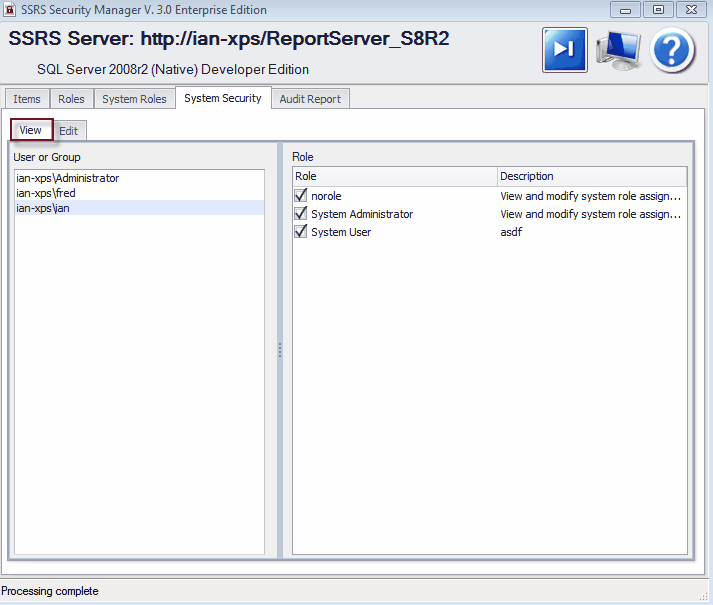Click the Processing complete status text
The image size is (713, 605).
50,591
